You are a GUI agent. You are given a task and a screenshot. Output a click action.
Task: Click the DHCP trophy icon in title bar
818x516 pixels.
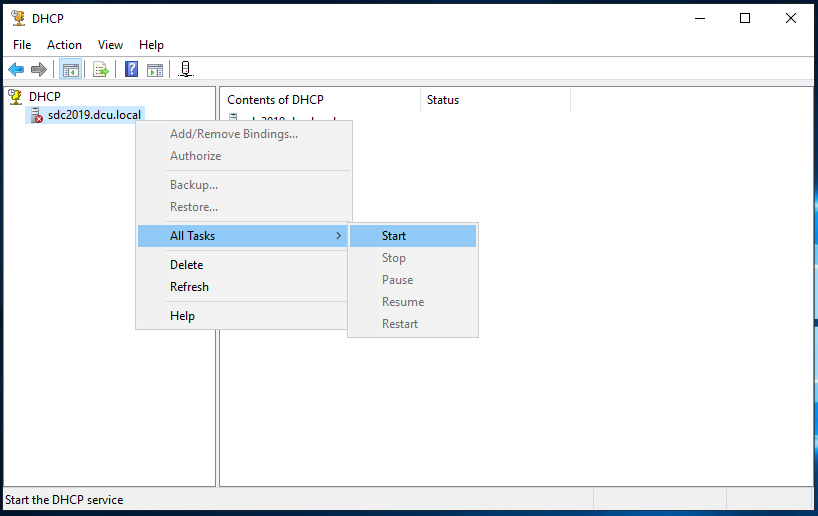[17, 18]
